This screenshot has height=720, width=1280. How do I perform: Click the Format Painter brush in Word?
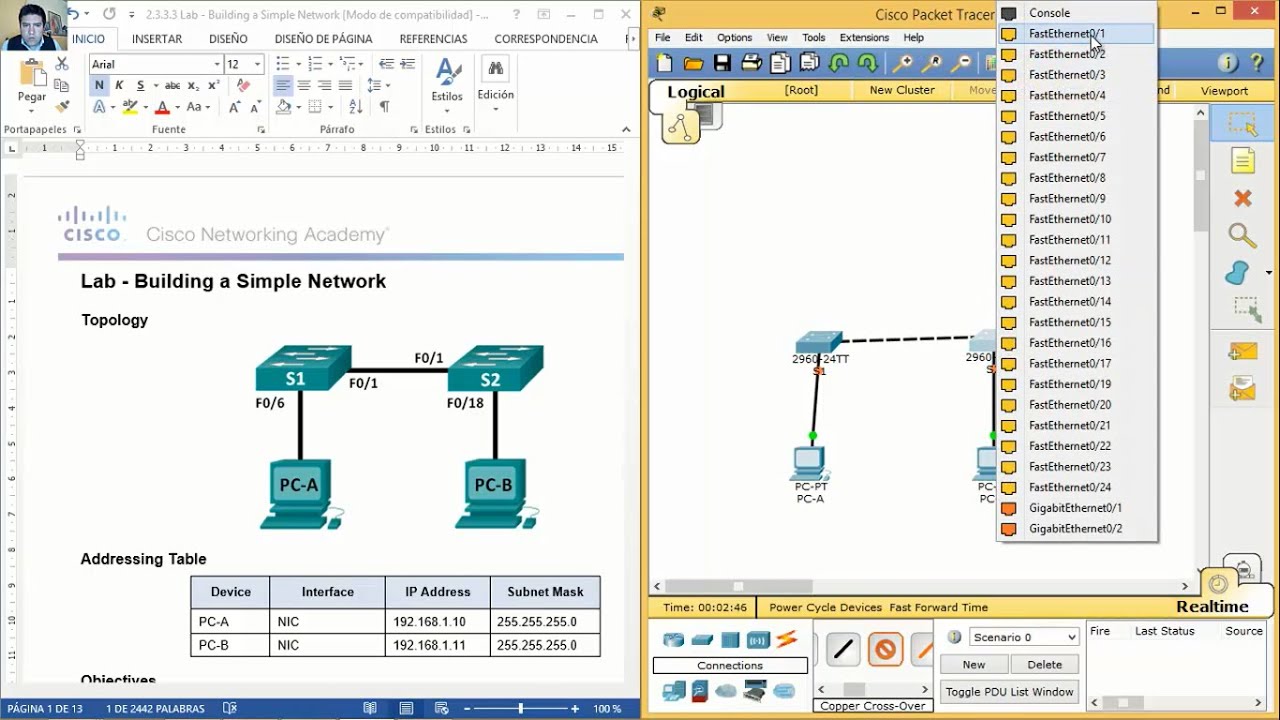[62, 106]
